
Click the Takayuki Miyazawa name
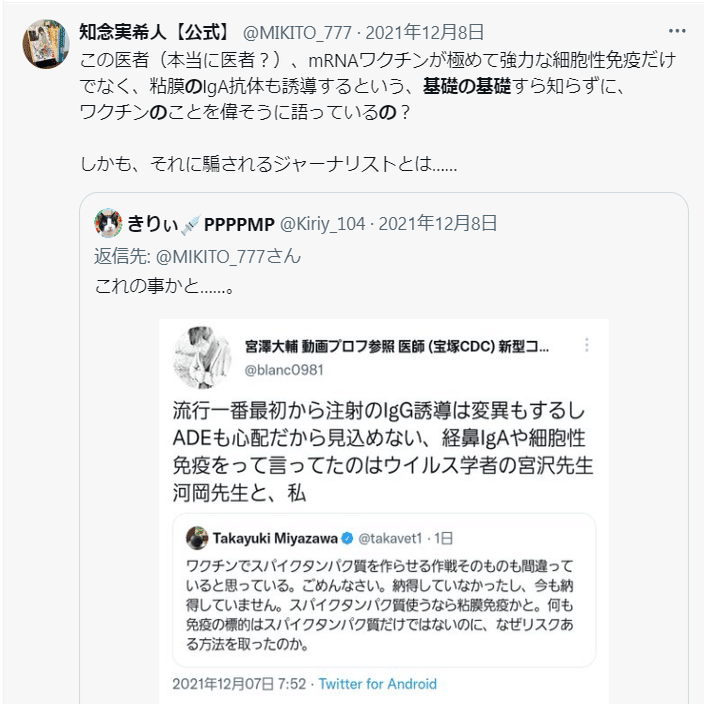[275, 538]
